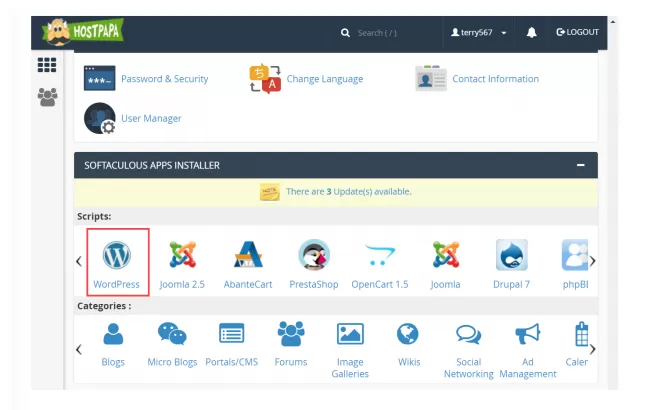Image resolution: width=666 pixels, height=410 pixels.
Task: Open the grid home icon in sidebar
Action: pyautogui.click(x=47, y=65)
